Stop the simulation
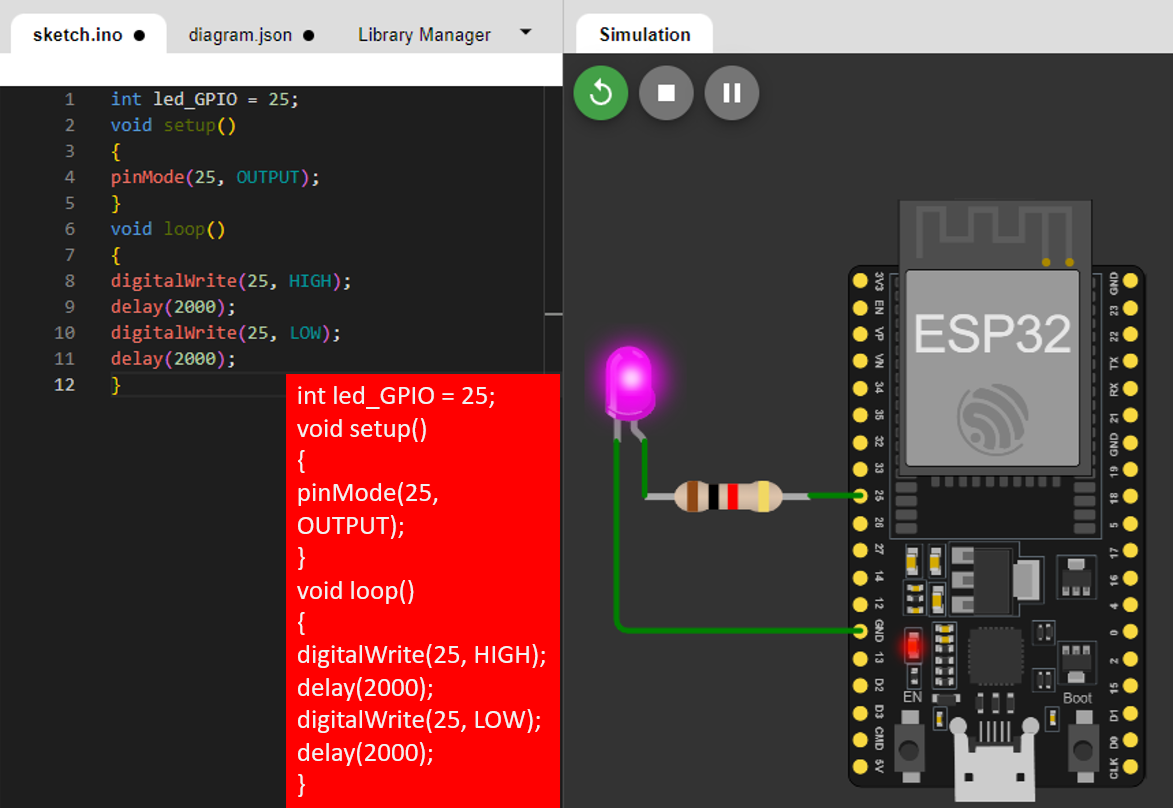 pyautogui.click(x=666, y=93)
